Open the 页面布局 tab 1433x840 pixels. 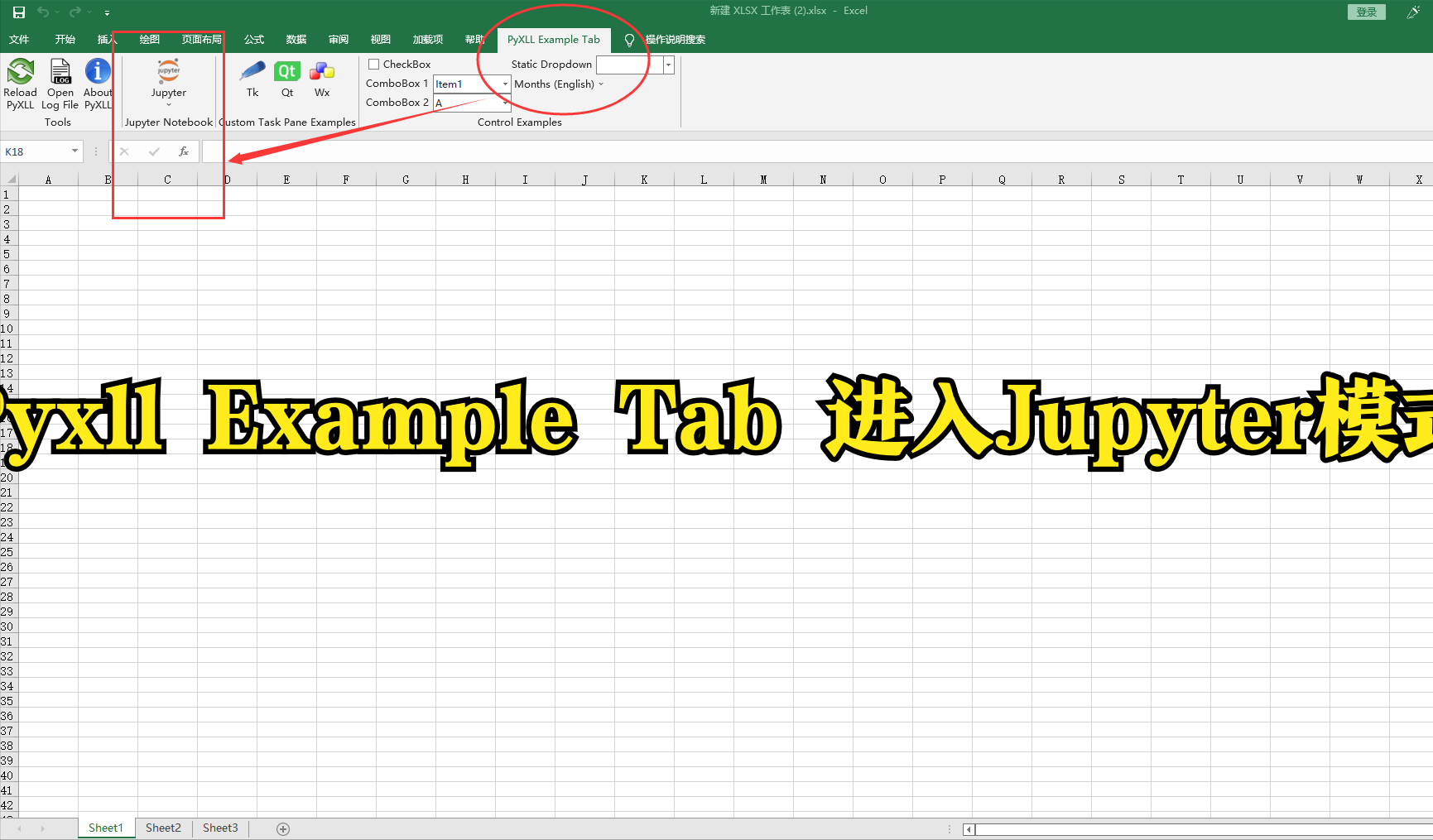pos(202,40)
